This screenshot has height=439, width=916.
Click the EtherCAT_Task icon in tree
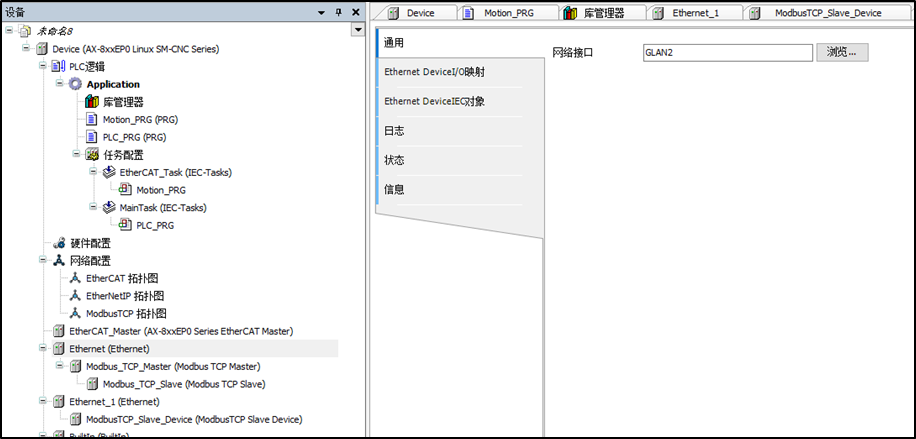109,173
